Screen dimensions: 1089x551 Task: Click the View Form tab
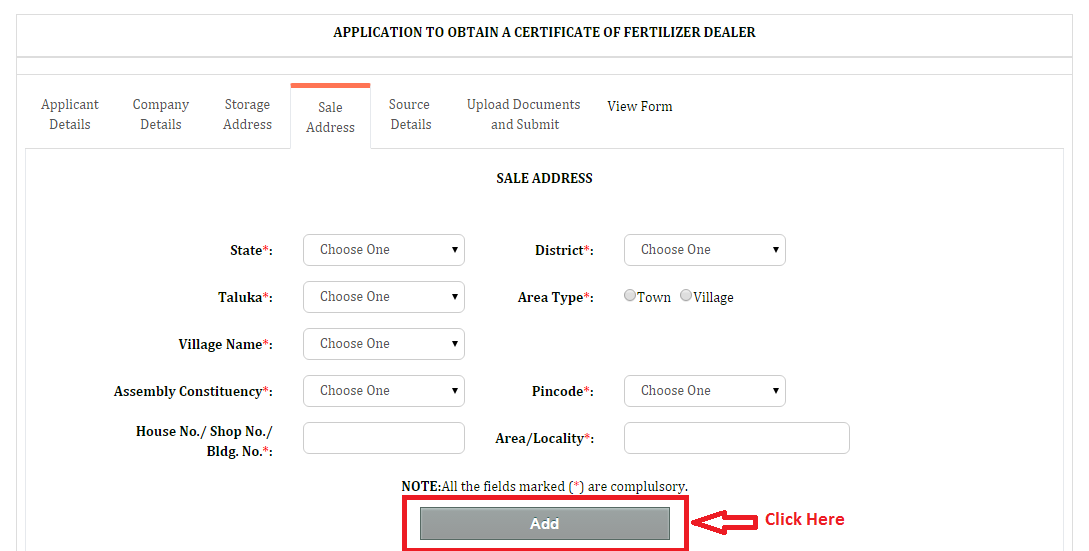640,106
